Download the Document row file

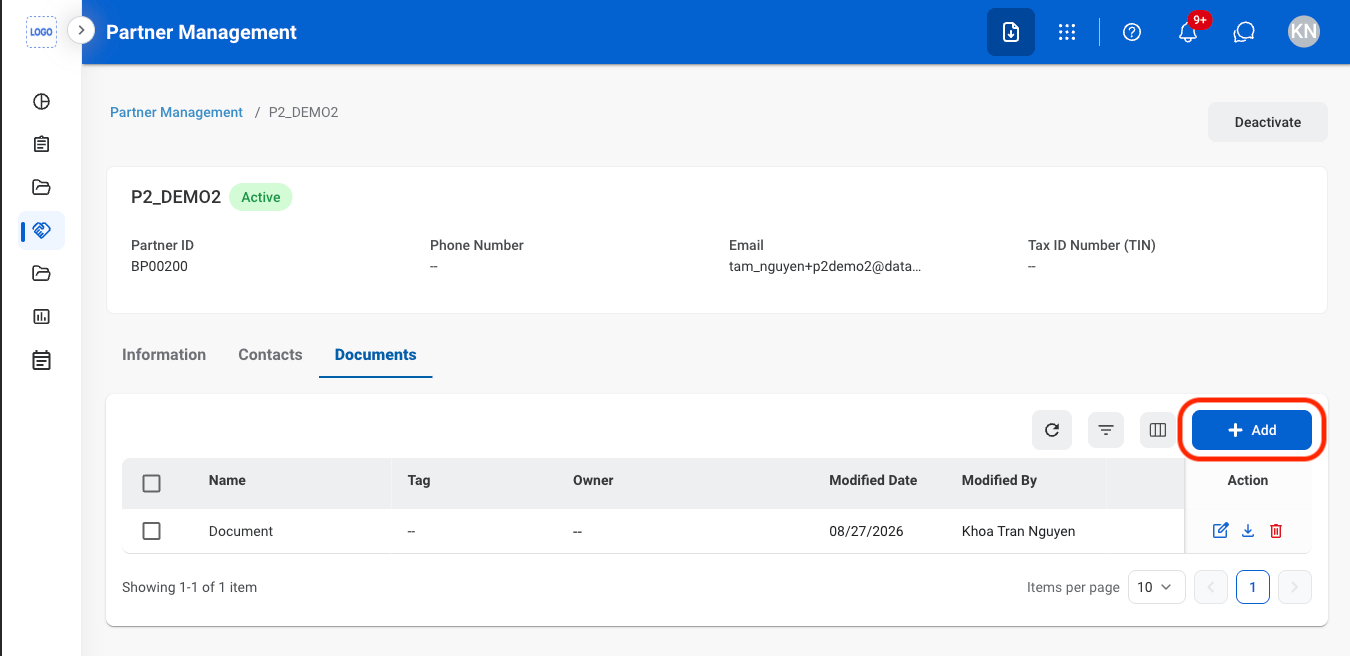1248,531
